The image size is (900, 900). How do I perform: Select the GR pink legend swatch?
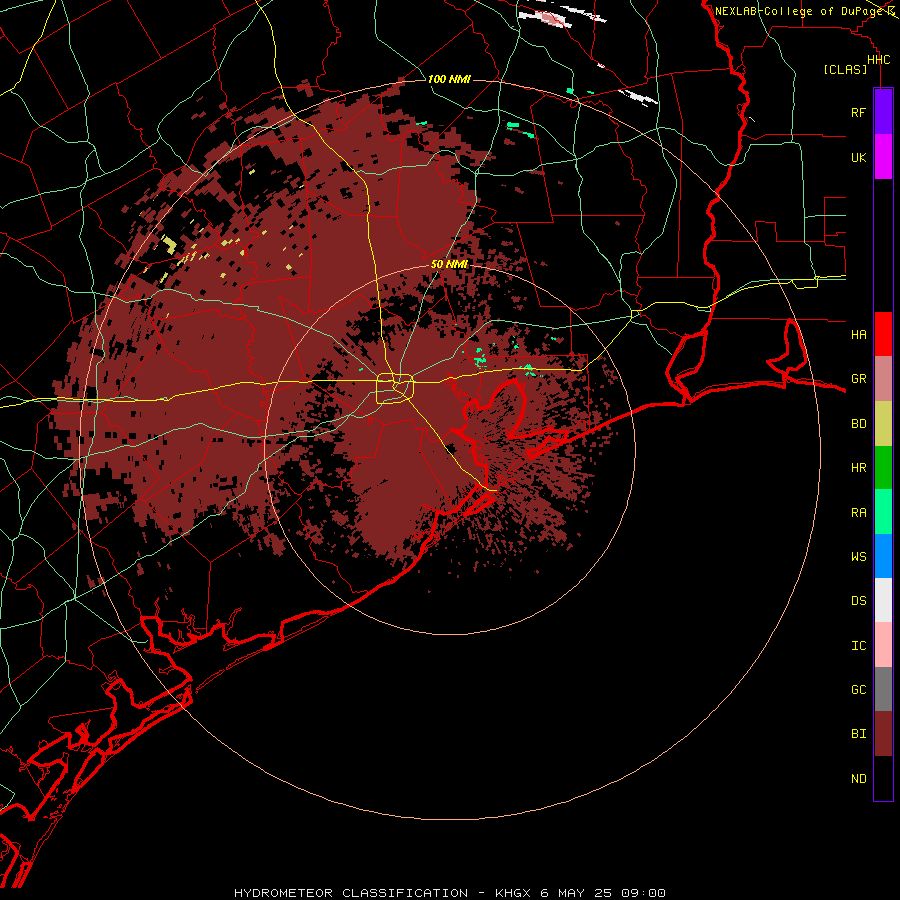tap(883, 379)
